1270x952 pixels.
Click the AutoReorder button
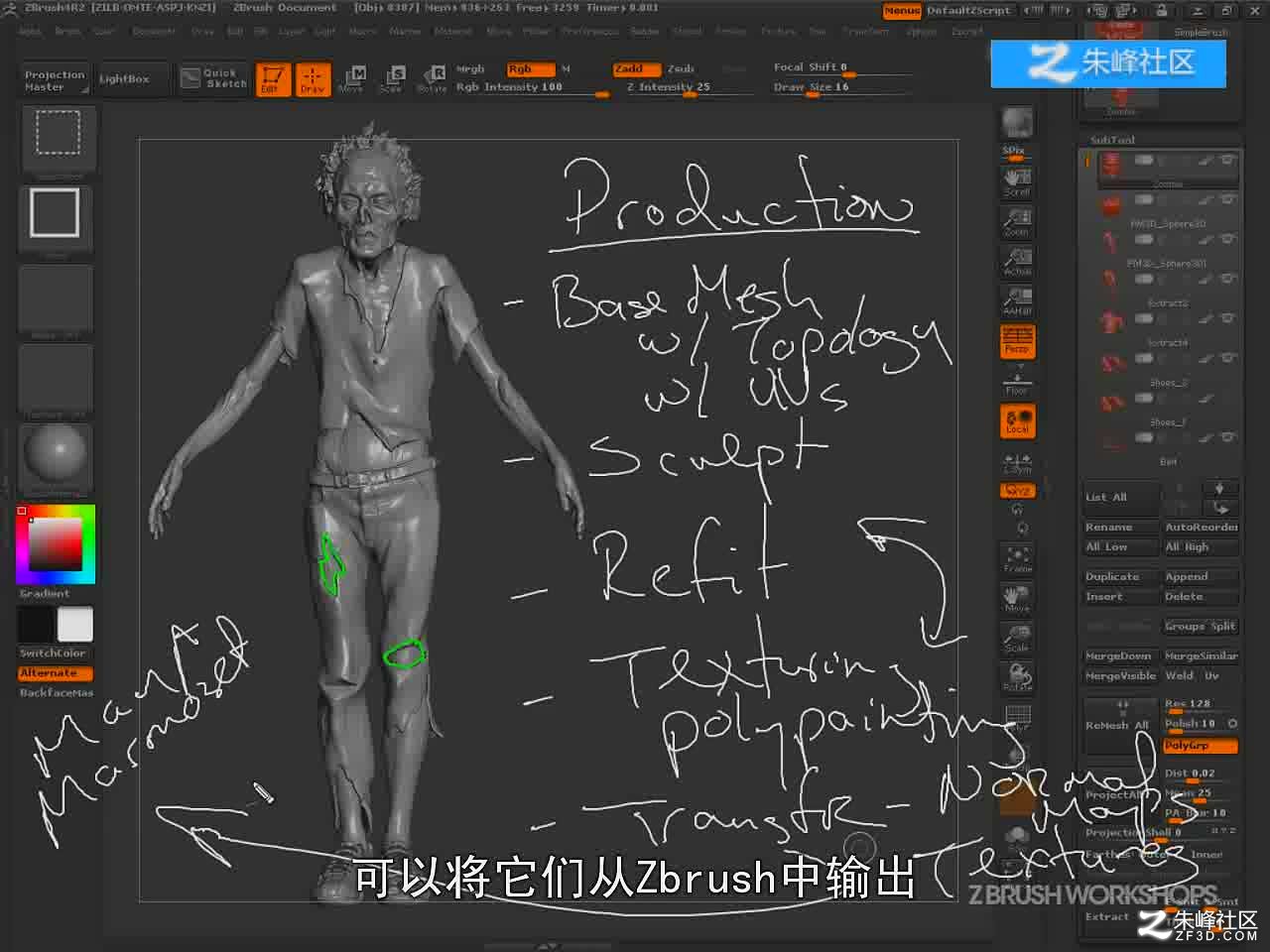(x=1201, y=528)
